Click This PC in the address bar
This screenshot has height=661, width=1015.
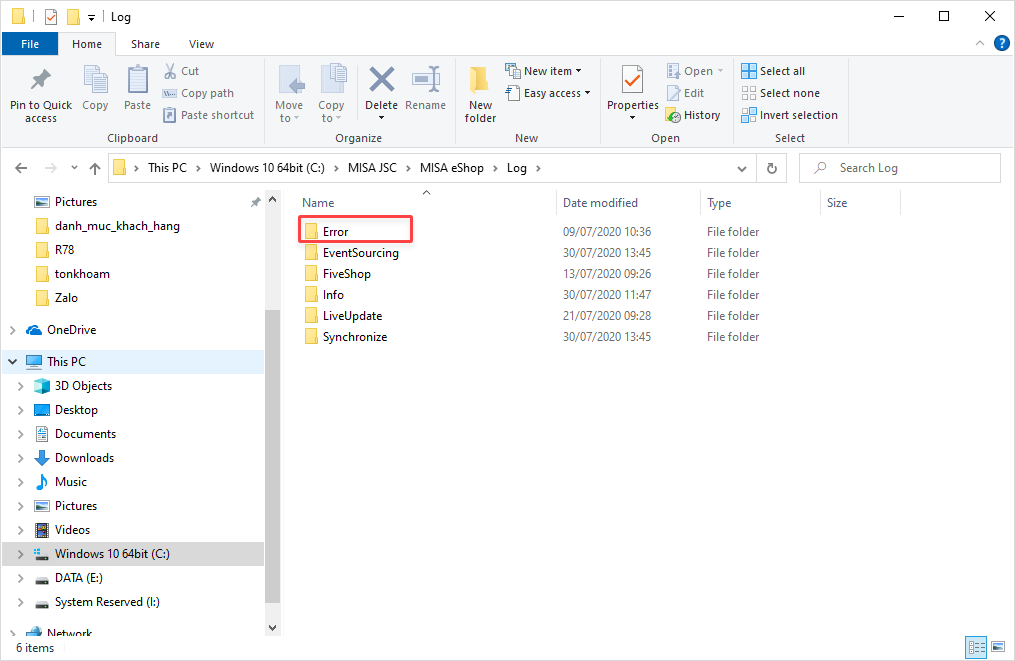pos(167,168)
